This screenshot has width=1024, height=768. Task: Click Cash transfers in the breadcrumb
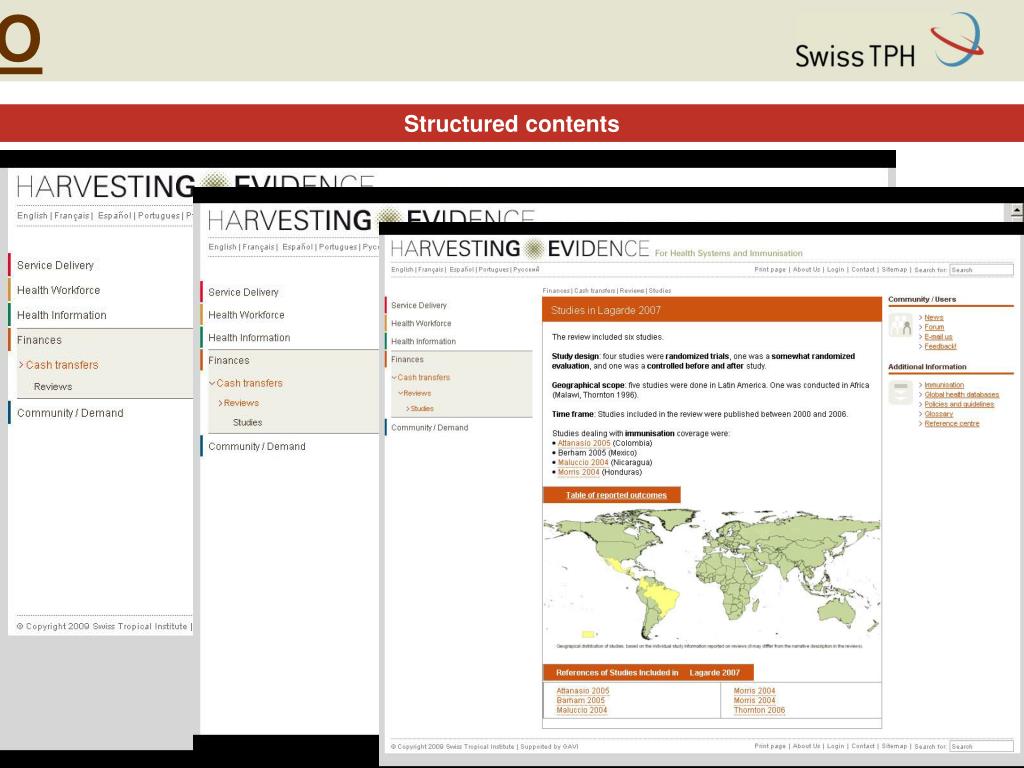(x=594, y=291)
